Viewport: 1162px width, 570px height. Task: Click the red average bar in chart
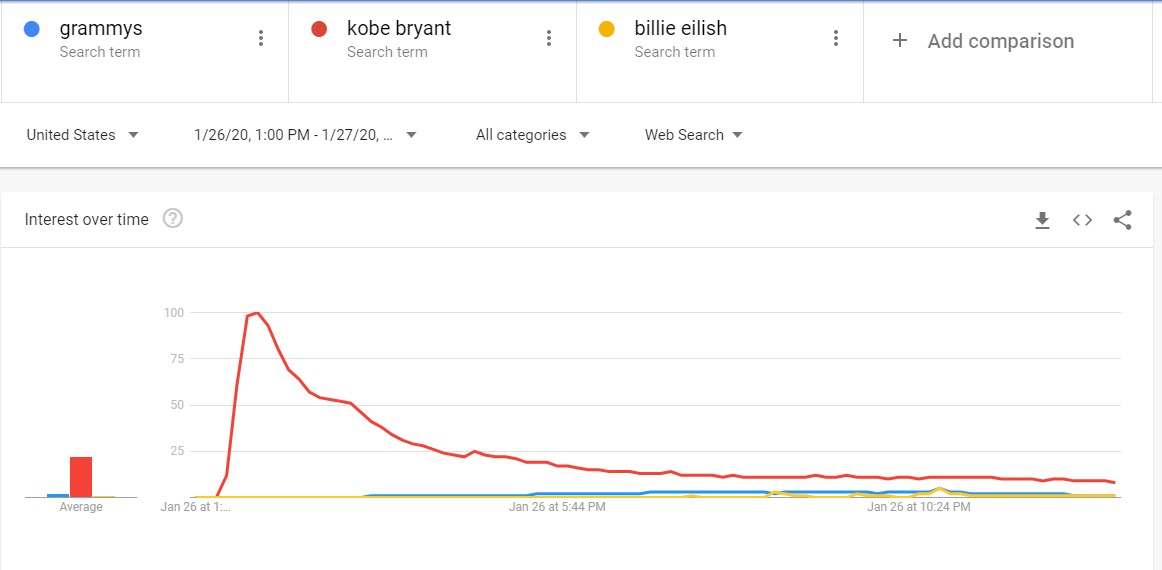(81, 477)
